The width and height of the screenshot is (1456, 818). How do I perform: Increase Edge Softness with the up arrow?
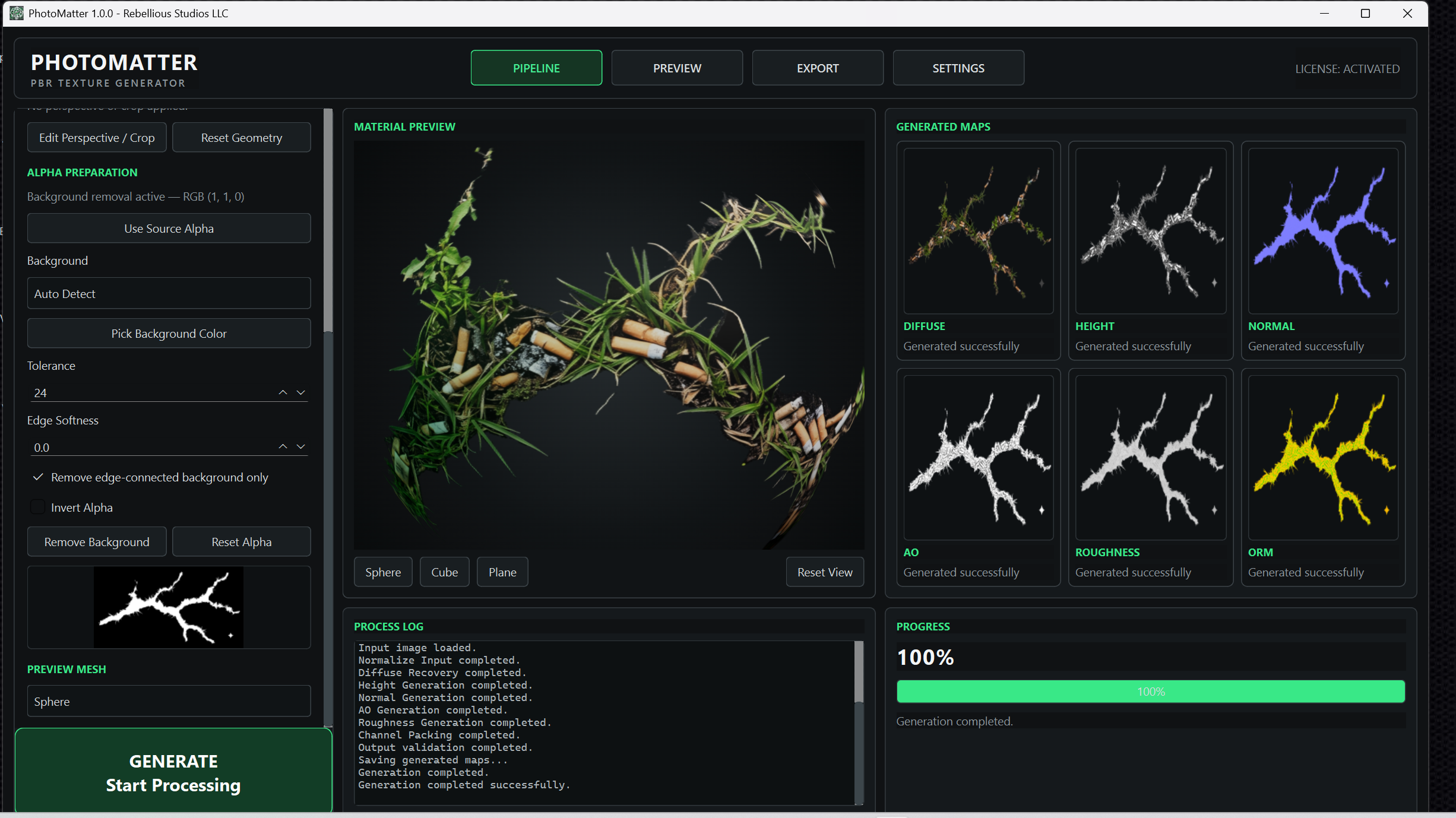pos(283,446)
